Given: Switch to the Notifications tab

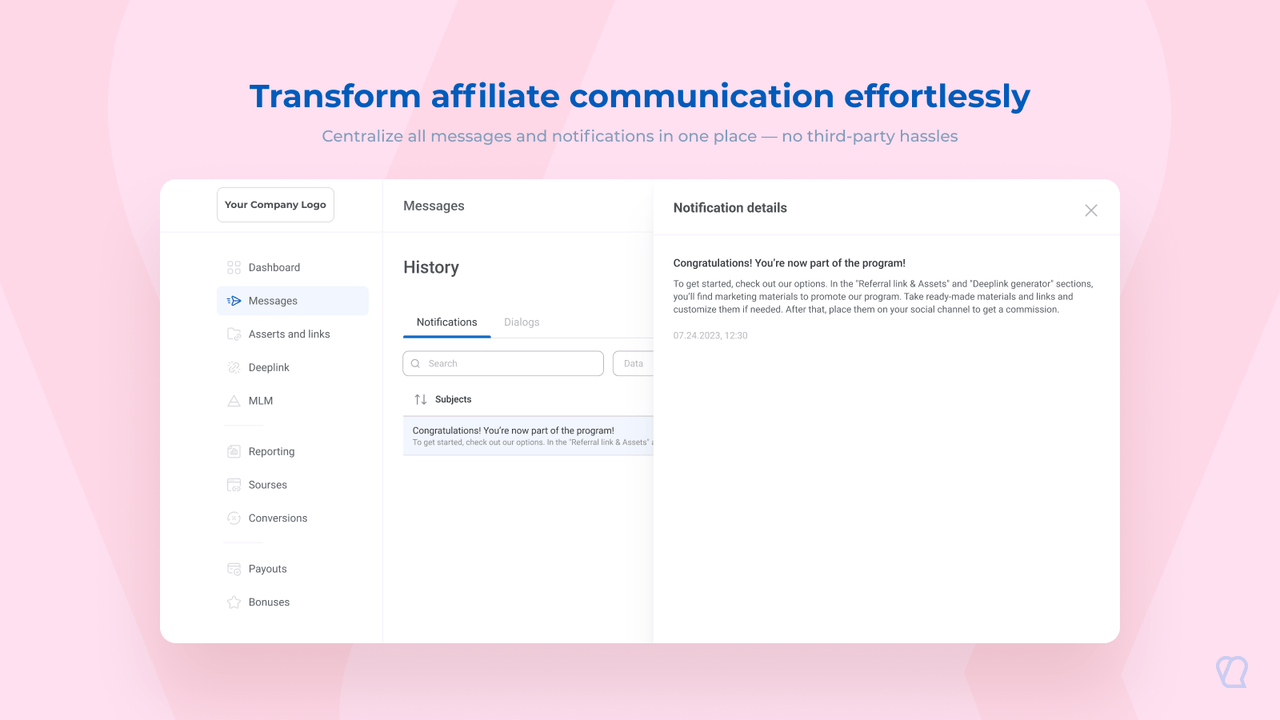Looking at the screenshot, I should click(447, 322).
